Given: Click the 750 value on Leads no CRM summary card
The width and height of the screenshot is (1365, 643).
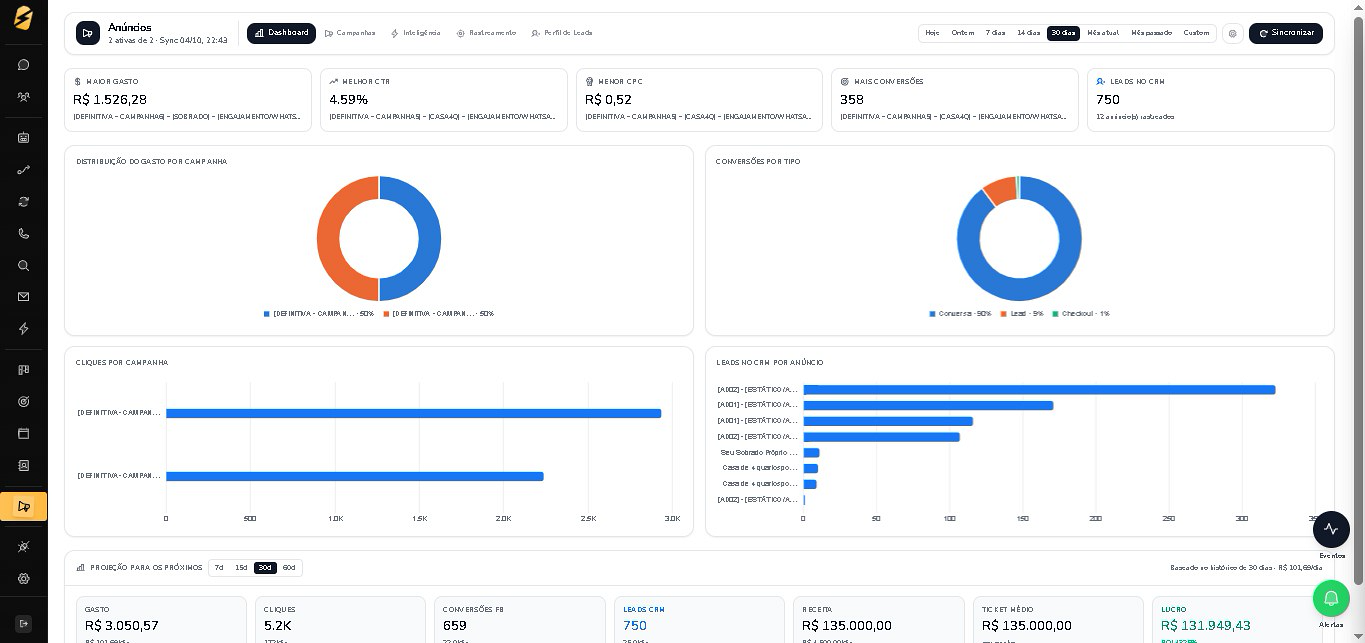Looking at the screenshot, I should point(1108,100).
